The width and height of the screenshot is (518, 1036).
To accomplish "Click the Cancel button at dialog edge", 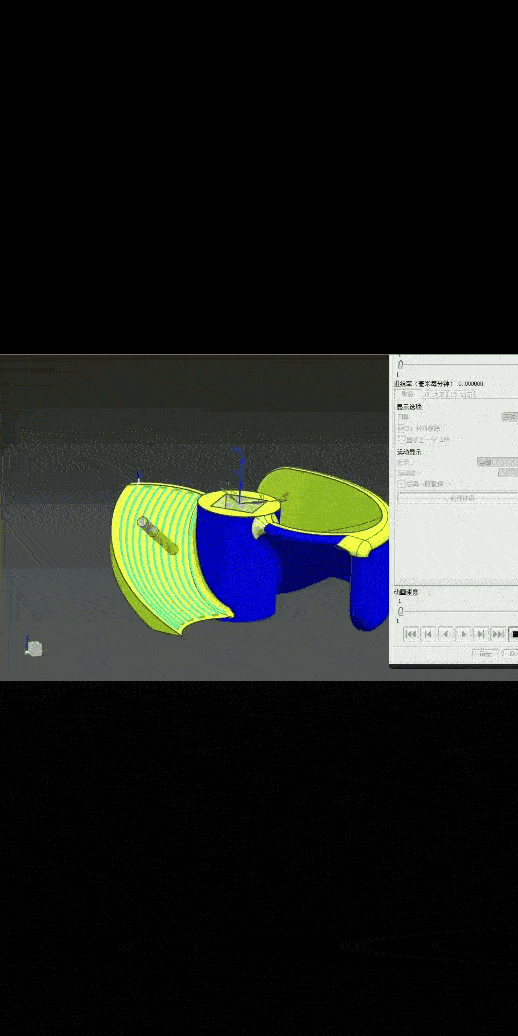I will 512,653.
